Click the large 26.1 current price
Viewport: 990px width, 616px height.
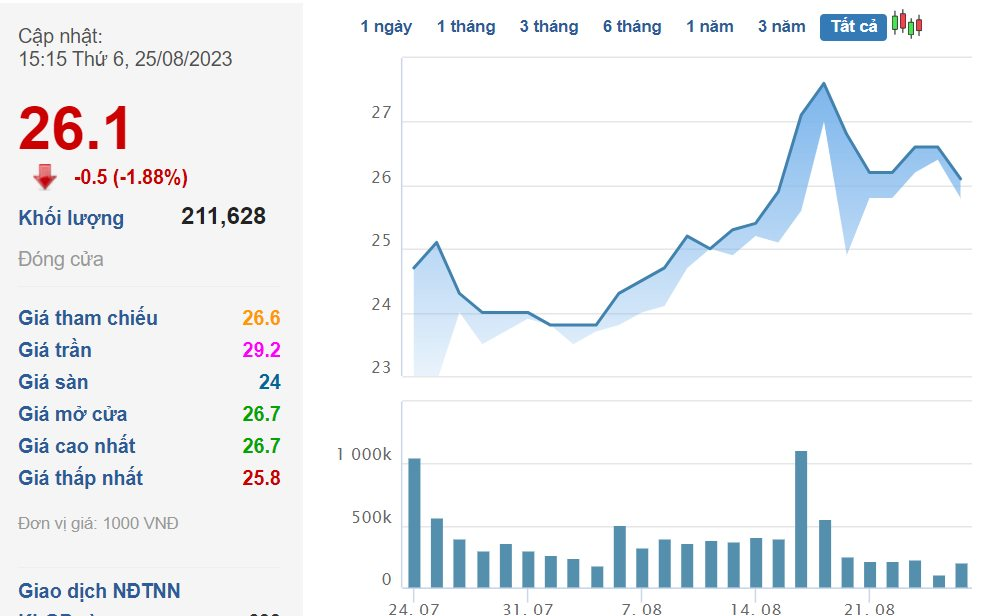(x=75, y=130)
